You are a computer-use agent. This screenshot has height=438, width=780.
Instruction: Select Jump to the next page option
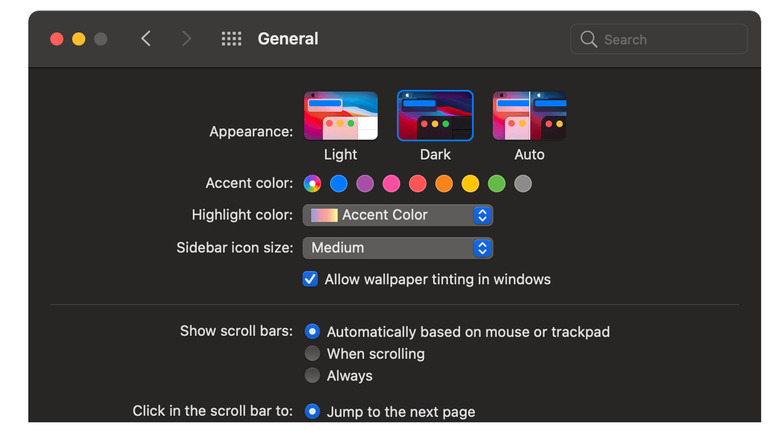pos(312,411)
